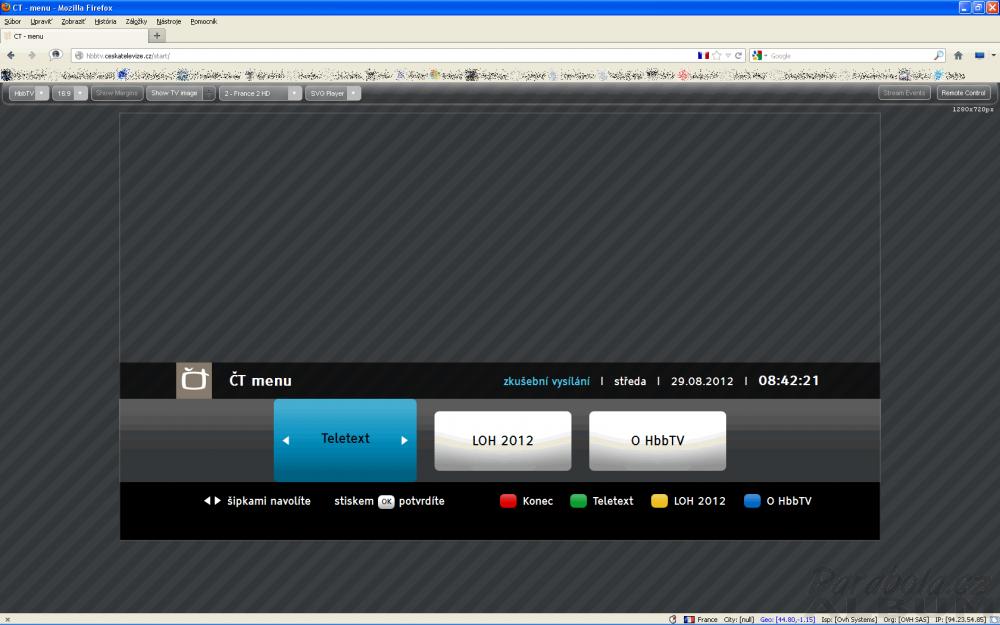Open the LOH 2012 tile
The image size is (1000, 625).
(x=503, y=441)
